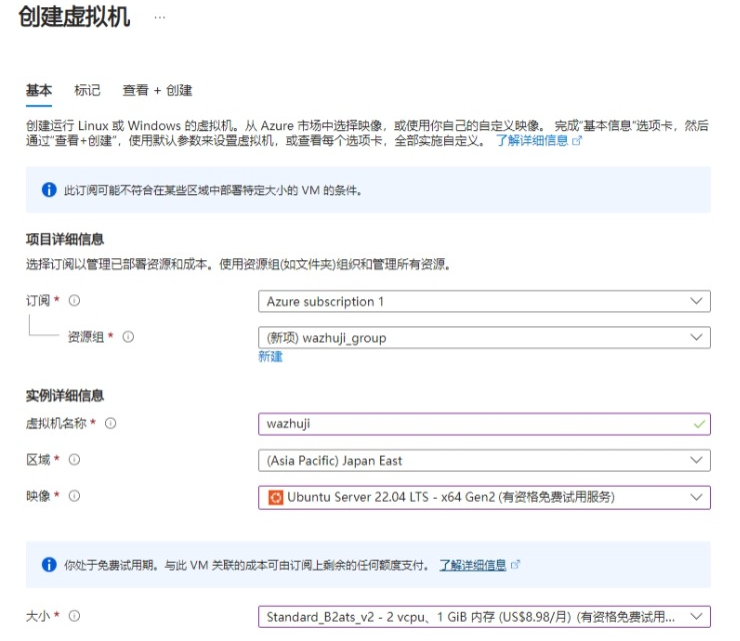Click the 大小 field label
This screenshot has width=740, height=641.
(38, 616)
